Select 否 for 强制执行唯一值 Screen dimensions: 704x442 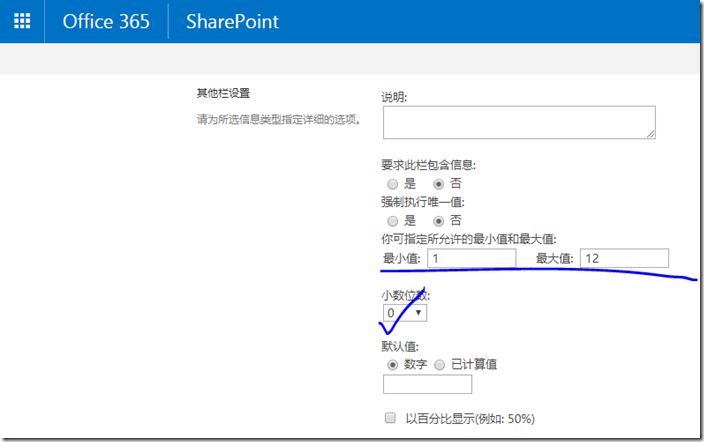(439, 221)
